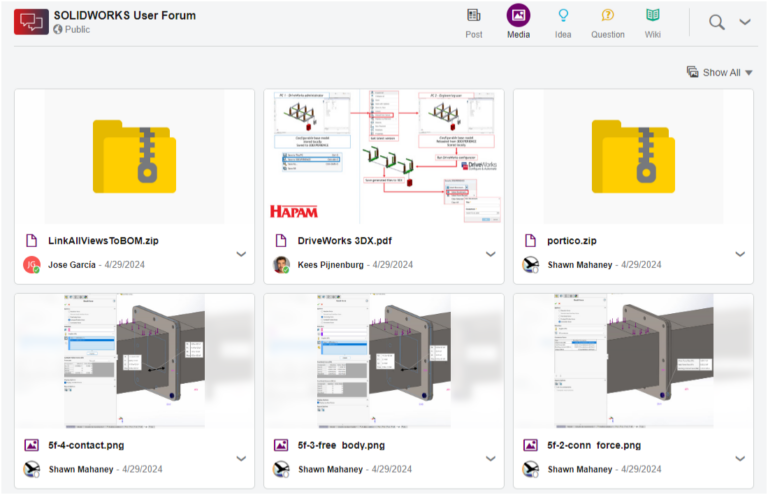Viewport: 768px width, 495px height.
Task: Click Kees Pijnenburg's profile picture
Action: coord(281,265)
